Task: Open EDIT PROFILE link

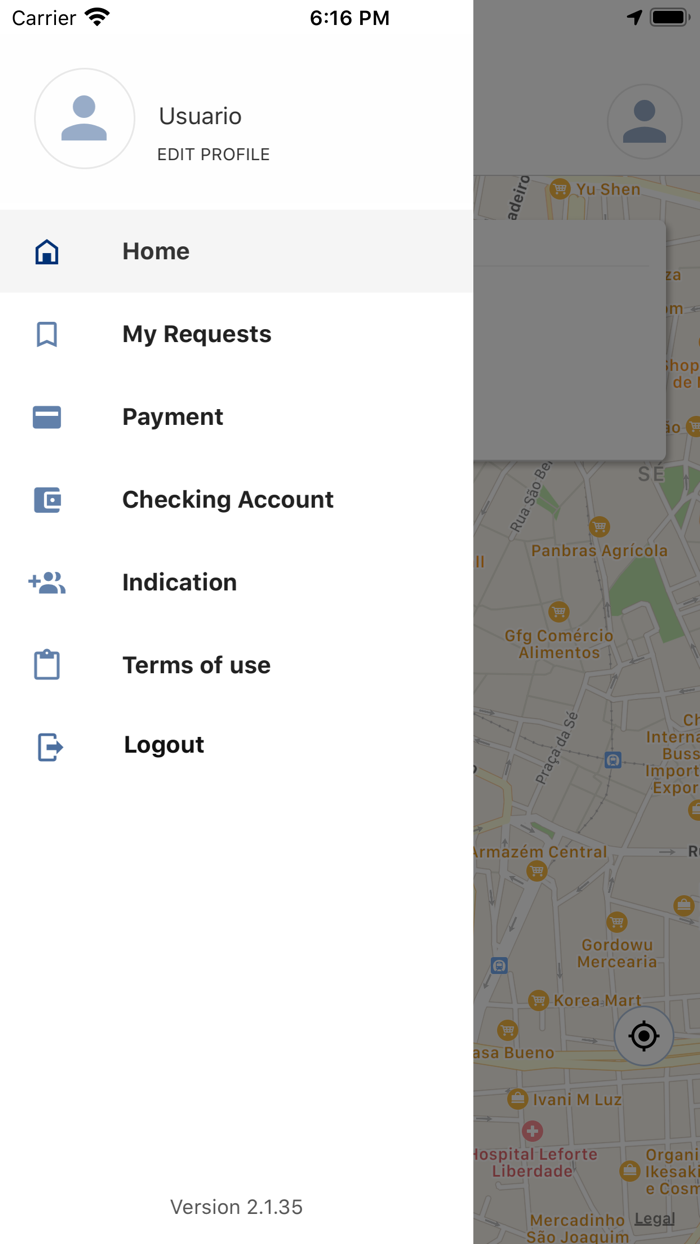Action: [213, 155]
